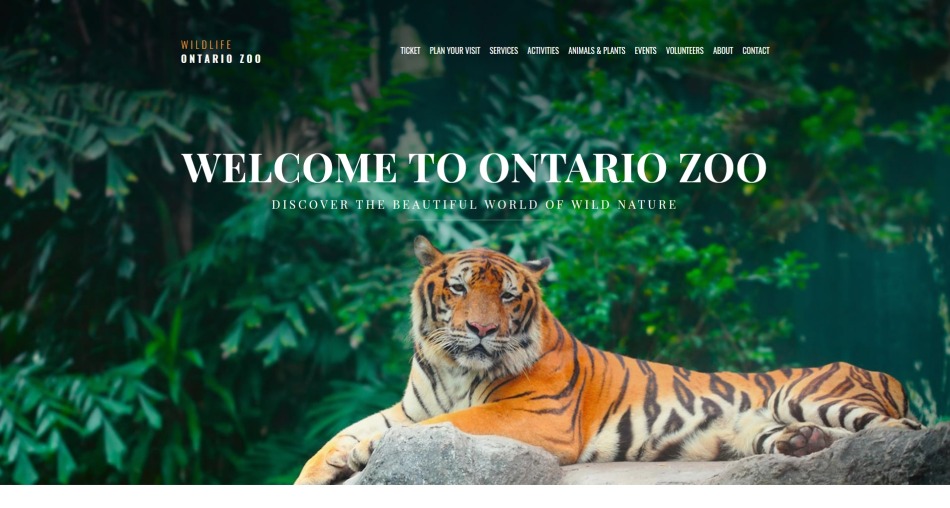
Task: Visit the Volunteers page
Action: 685,51
